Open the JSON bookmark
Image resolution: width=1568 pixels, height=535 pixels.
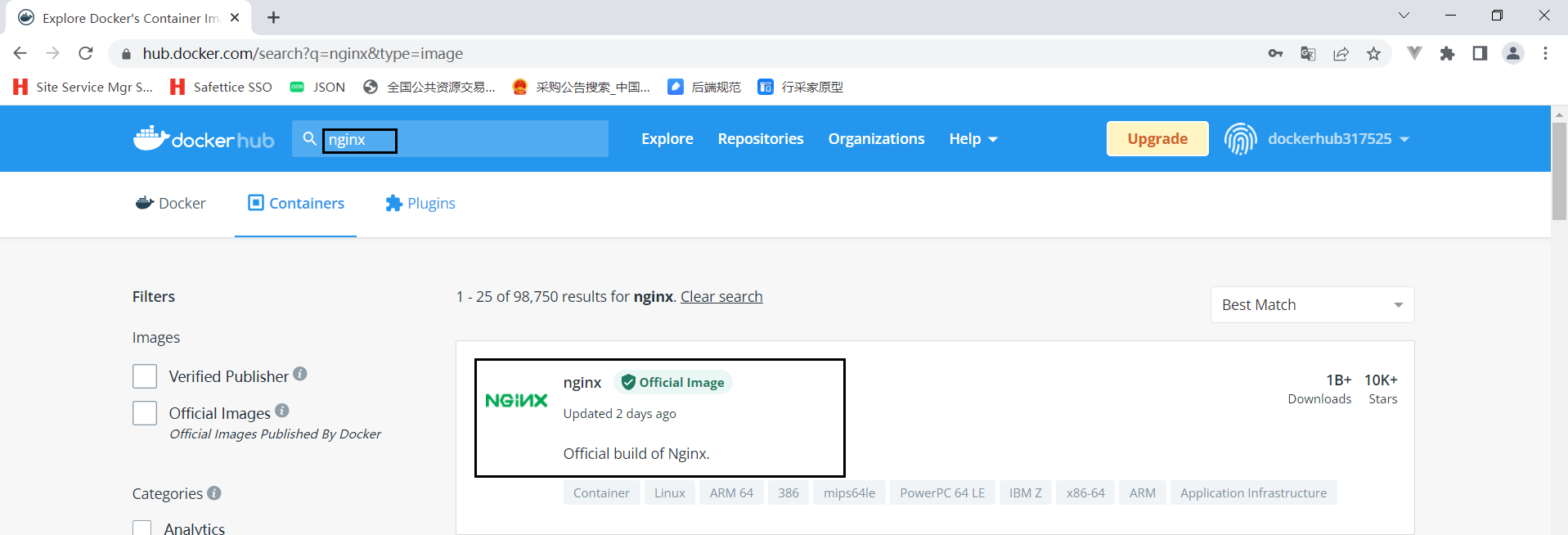(317, 87)
